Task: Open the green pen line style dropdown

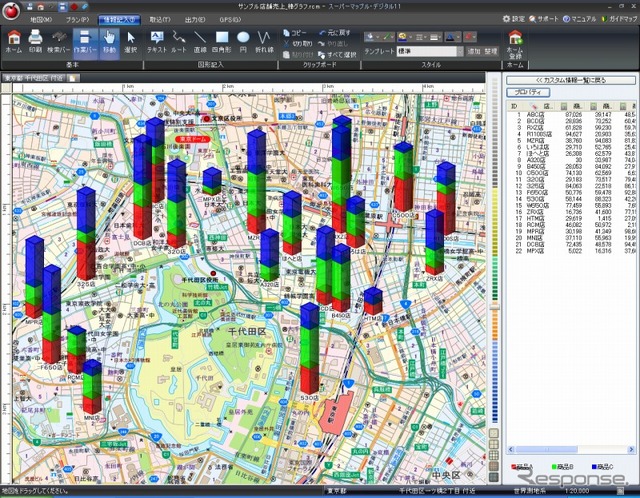Action: click(x=389, y=37)
